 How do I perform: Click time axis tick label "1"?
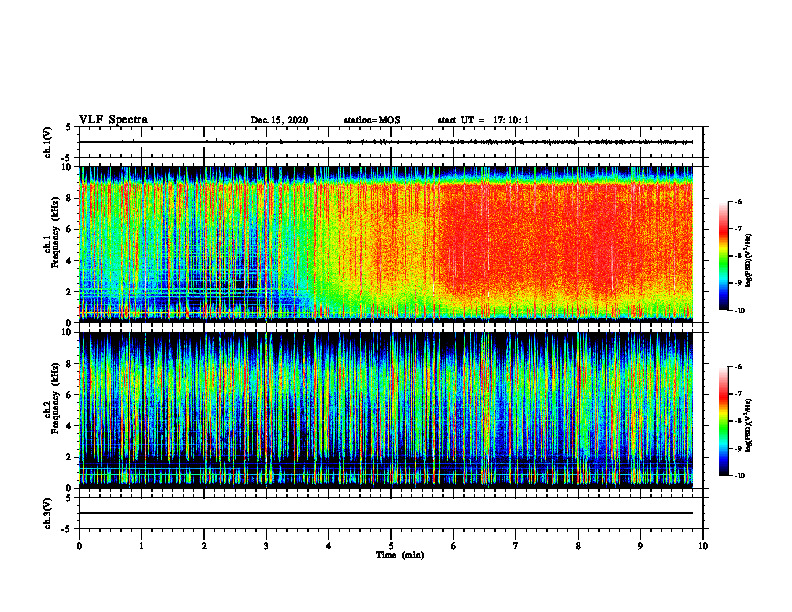pos(141,546)
